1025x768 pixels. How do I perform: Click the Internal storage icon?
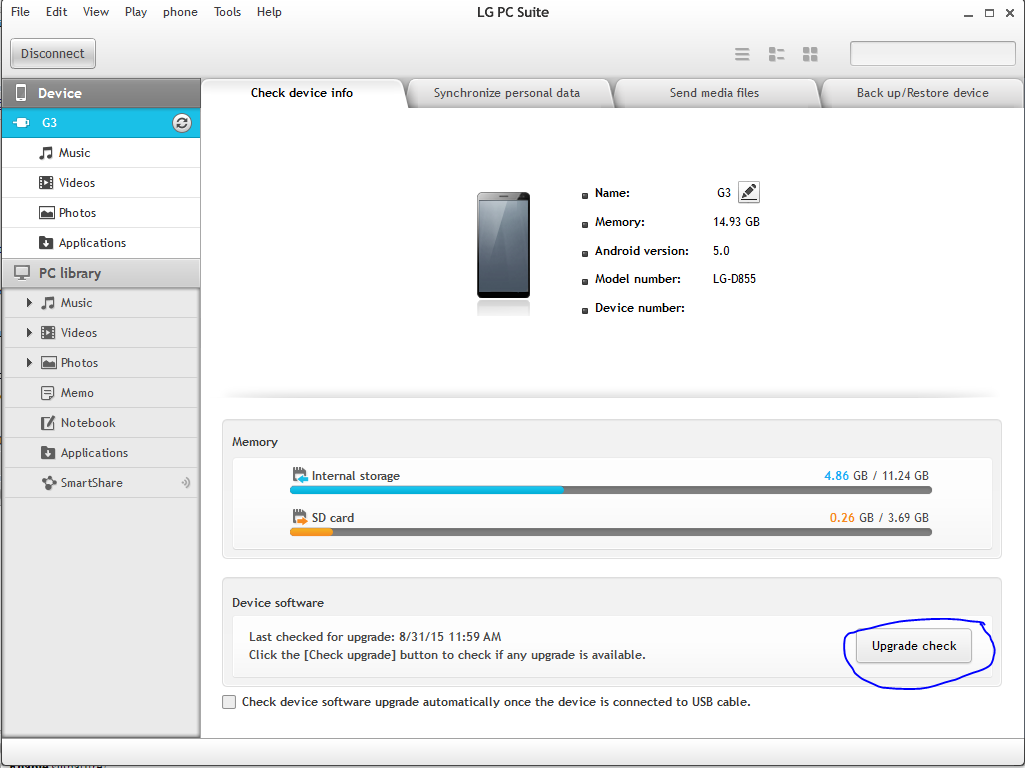coord(299,475)
